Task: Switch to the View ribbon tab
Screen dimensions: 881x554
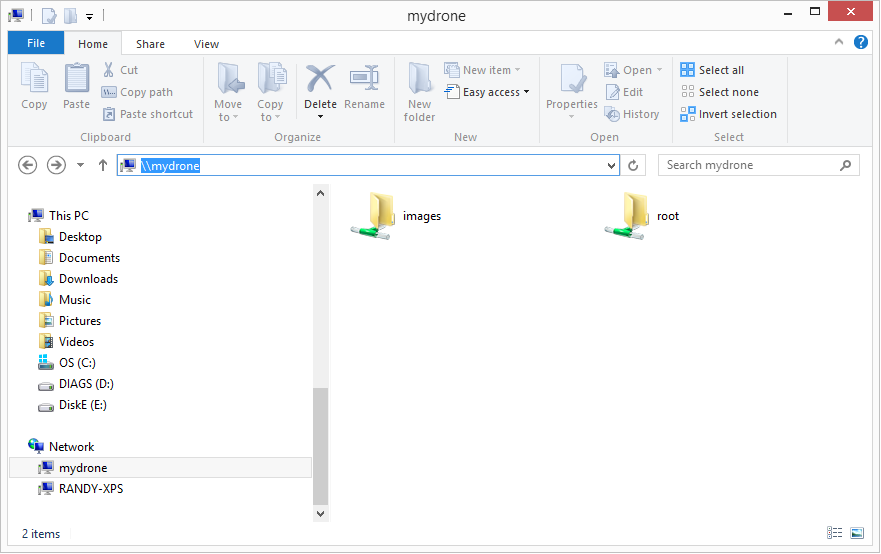Action: pos(206,44)
